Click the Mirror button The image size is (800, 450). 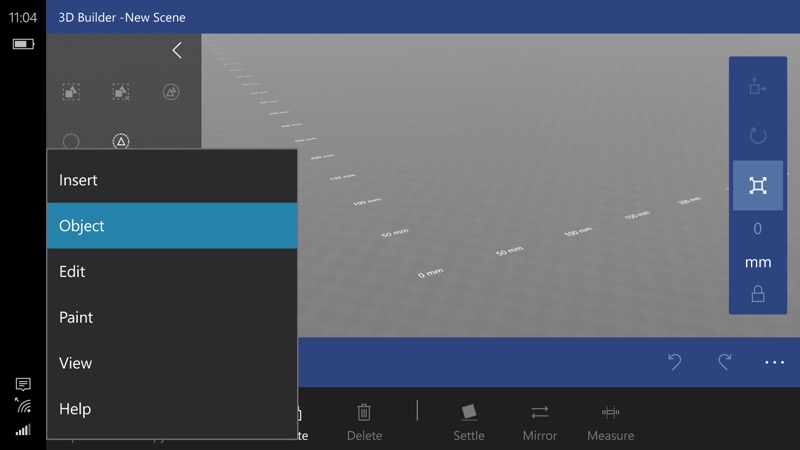540,422
